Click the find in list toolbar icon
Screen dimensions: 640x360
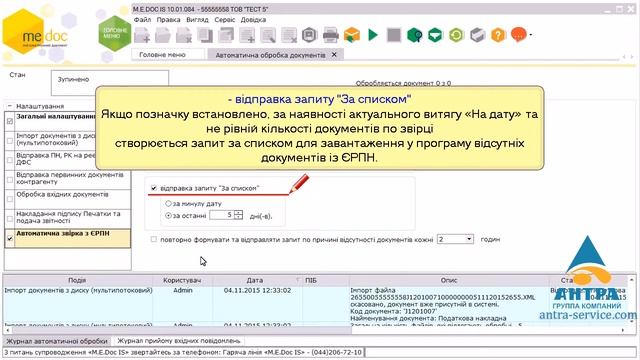(x=268, y=35)
